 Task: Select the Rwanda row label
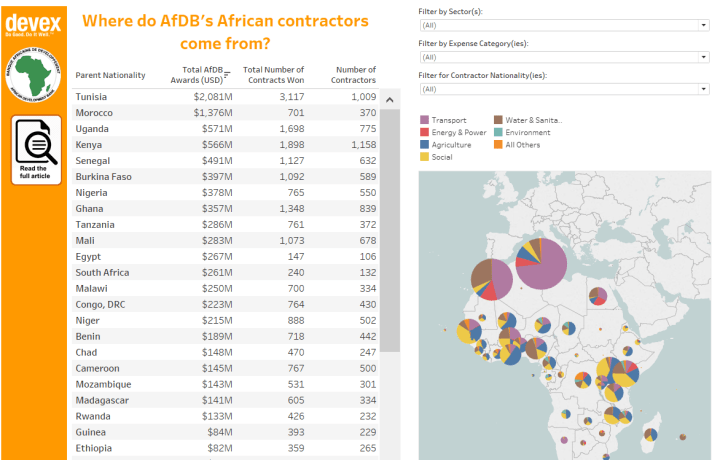tap(93, 416)
